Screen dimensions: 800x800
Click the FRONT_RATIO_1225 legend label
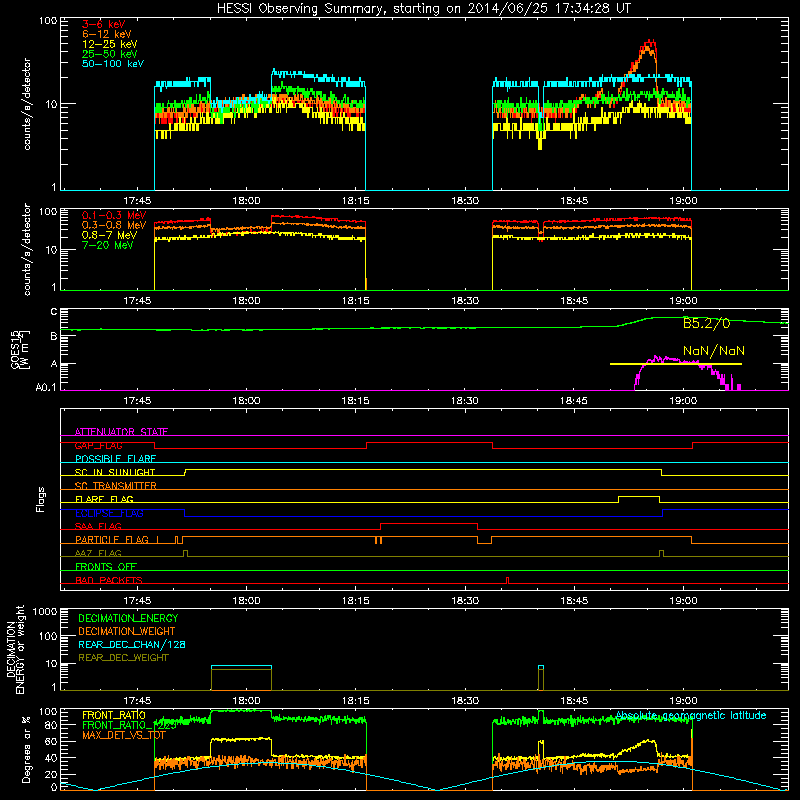click(x=129, y=725)
